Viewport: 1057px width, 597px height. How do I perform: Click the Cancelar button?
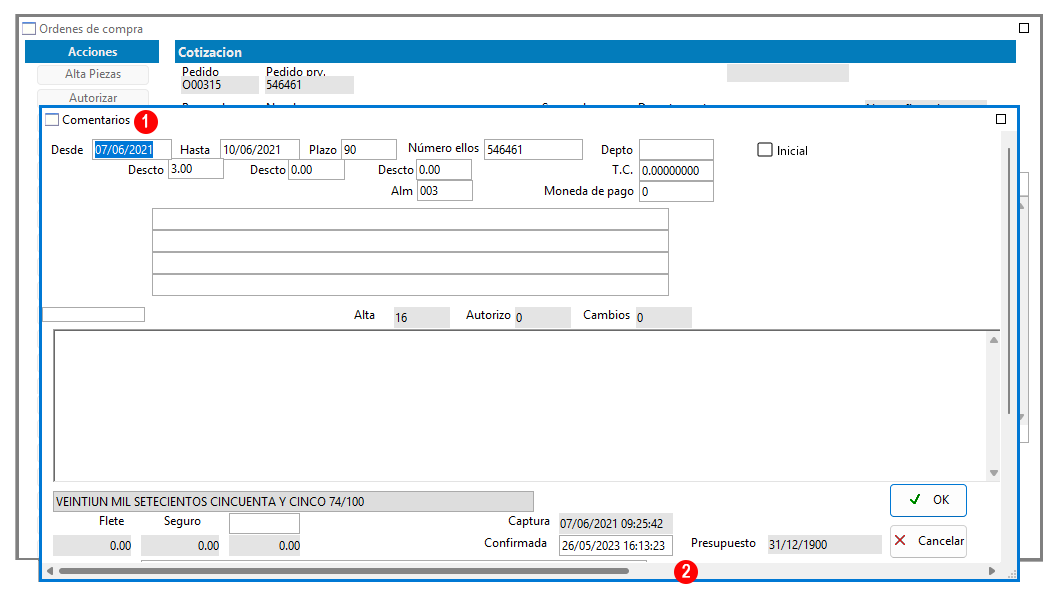tap(928, 541)
